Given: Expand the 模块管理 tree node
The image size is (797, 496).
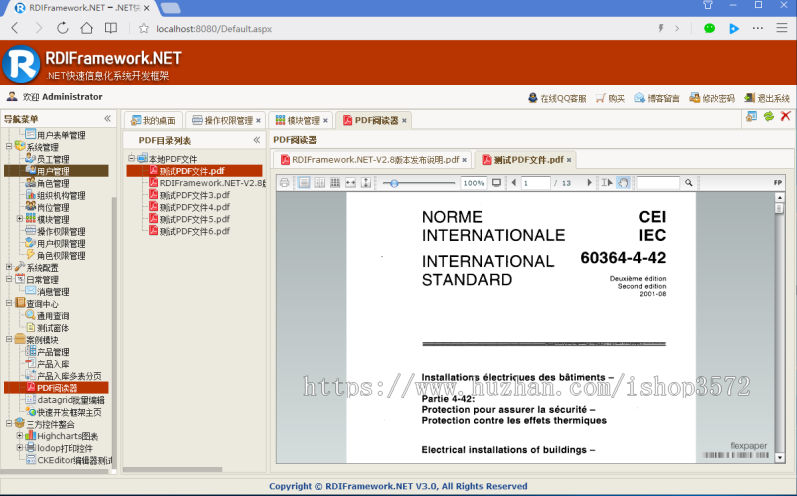Looking at the screenshot, I should point(20,219).
